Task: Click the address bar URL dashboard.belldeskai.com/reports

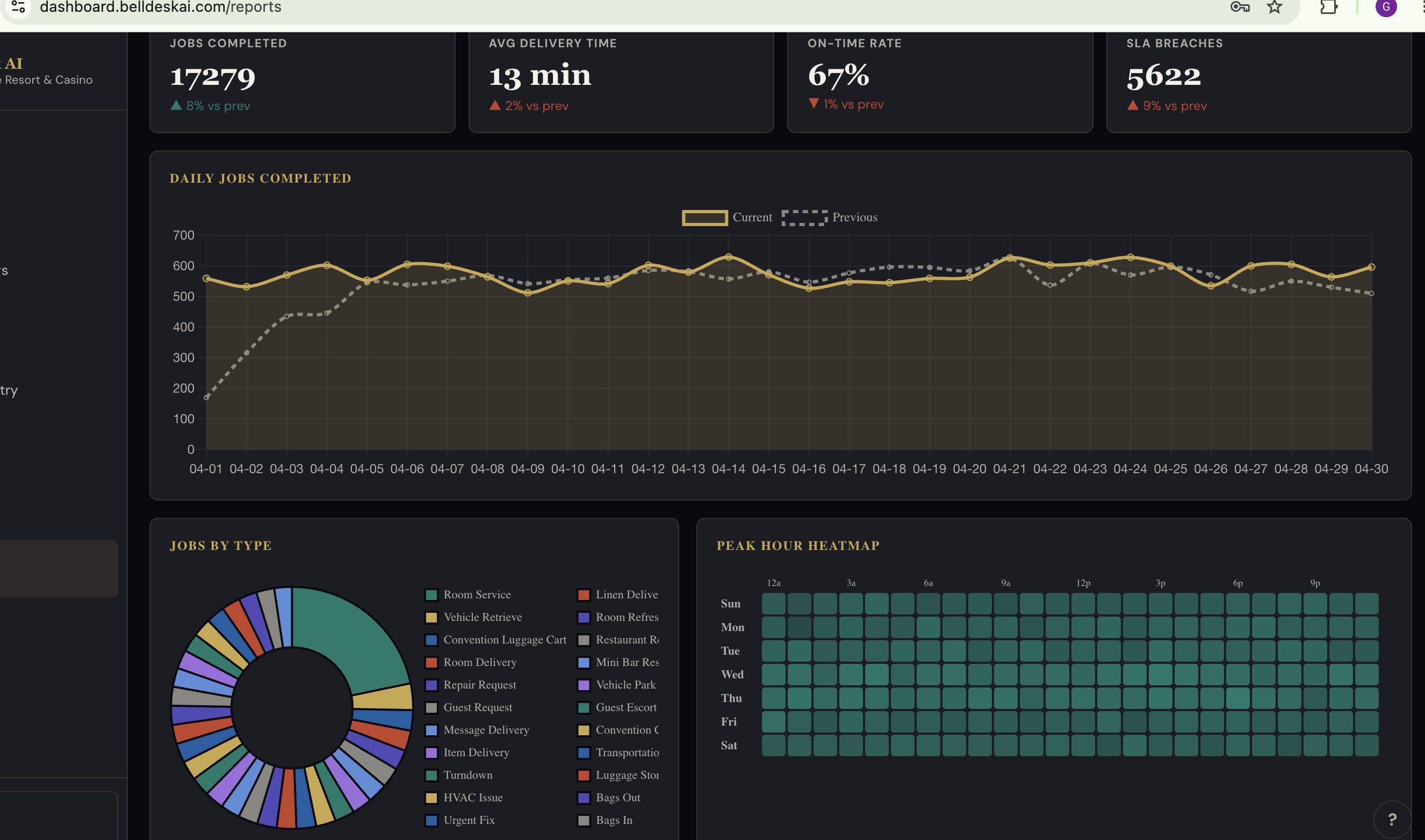Action: point(160,7)
